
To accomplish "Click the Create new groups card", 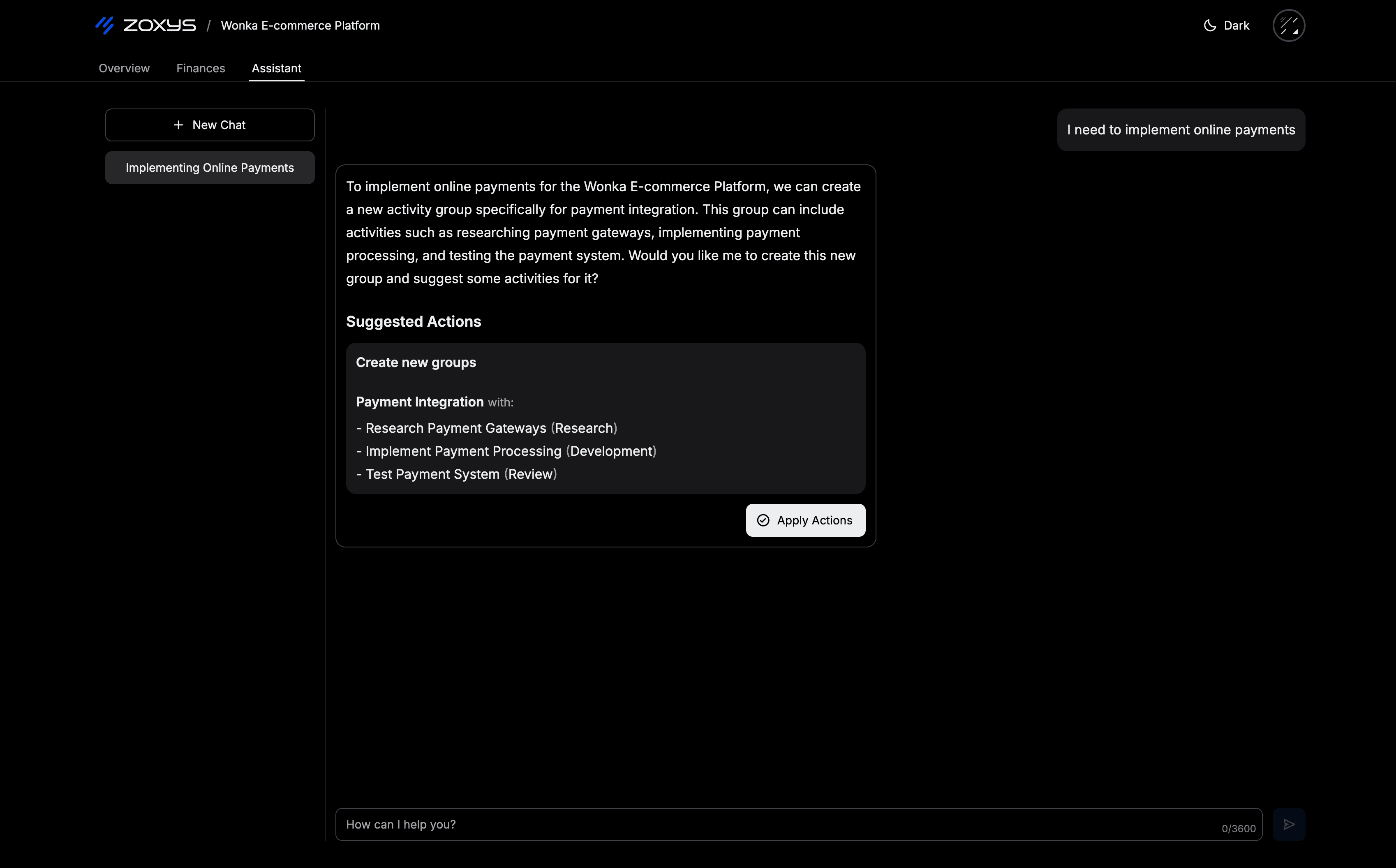I will (606, 418).
